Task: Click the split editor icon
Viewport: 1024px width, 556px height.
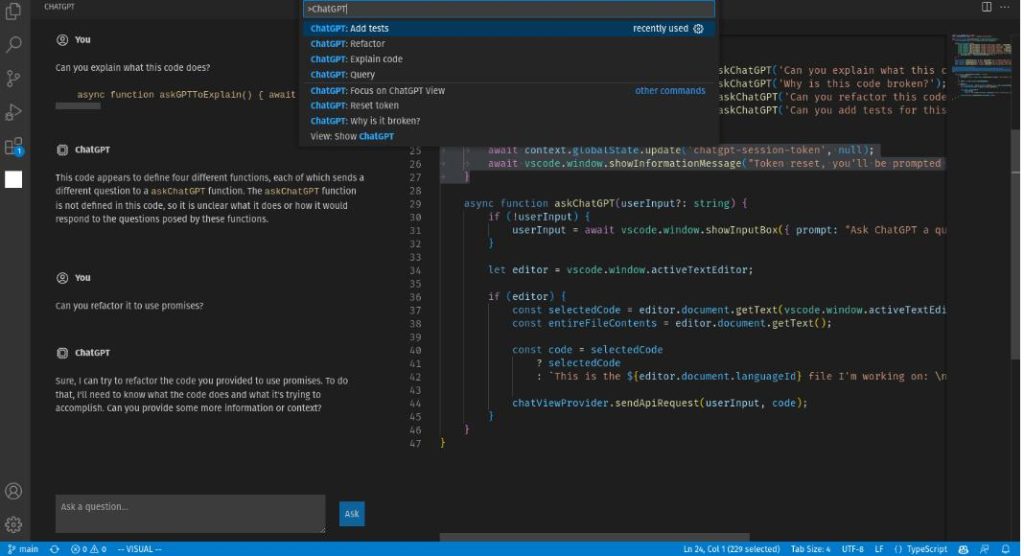Action: pos(986,7)
